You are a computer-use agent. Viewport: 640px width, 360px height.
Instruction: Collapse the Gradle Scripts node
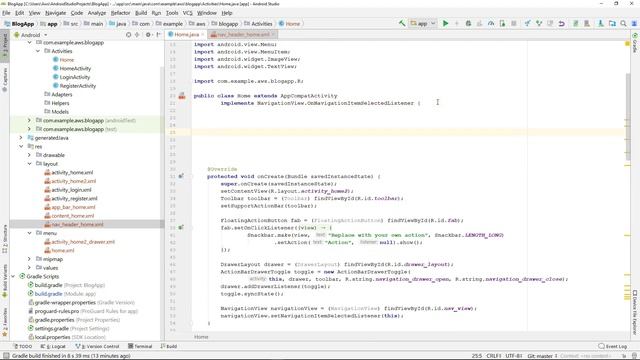tap(13, 276)
